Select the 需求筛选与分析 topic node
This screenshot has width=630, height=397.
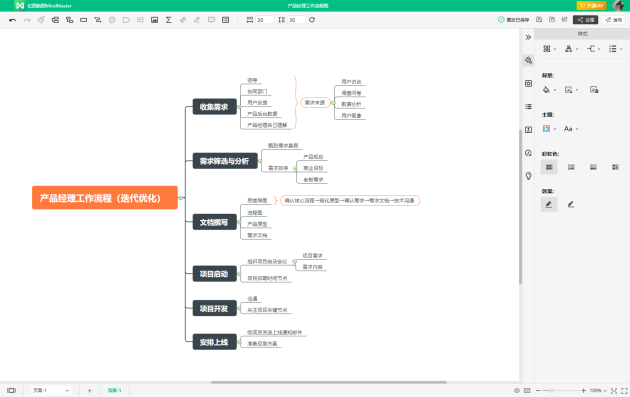point(225,161)
